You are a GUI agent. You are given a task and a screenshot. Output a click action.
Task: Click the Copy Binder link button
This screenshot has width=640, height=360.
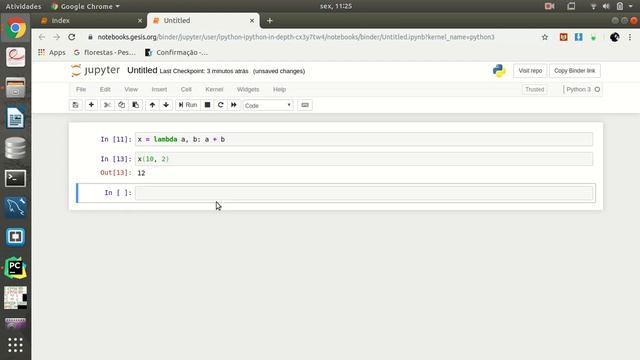[x=574, y=71]
